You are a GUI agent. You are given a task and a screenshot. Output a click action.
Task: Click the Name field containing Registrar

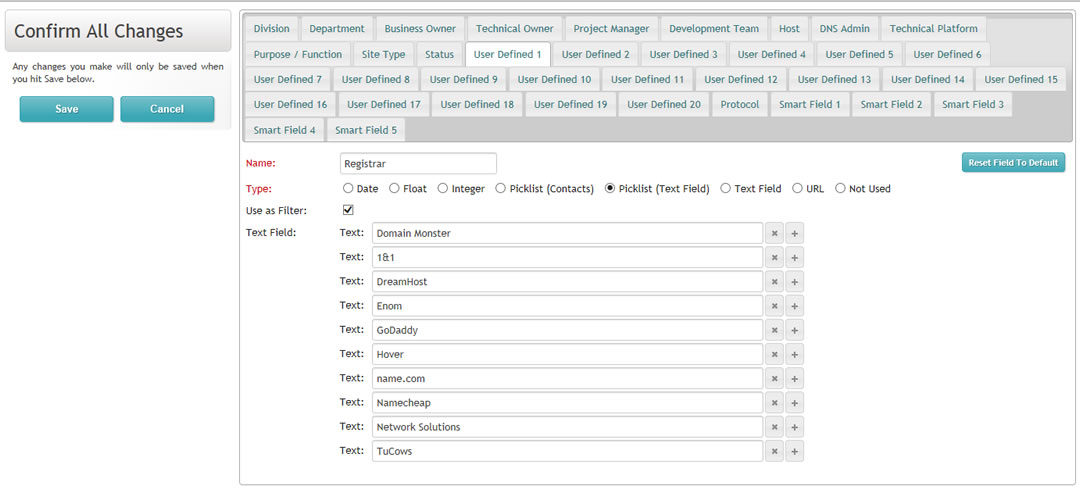418,164
